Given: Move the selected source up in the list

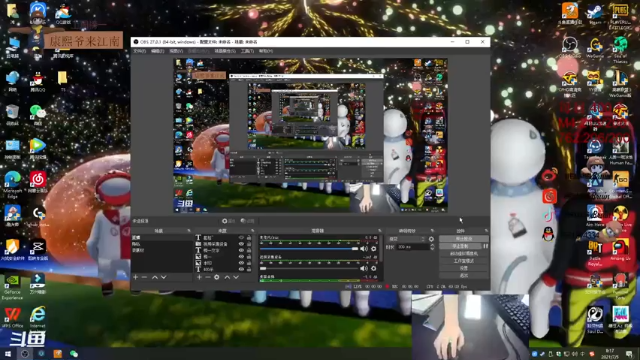Looking at the screenshot, I should [x=227, y=277].
